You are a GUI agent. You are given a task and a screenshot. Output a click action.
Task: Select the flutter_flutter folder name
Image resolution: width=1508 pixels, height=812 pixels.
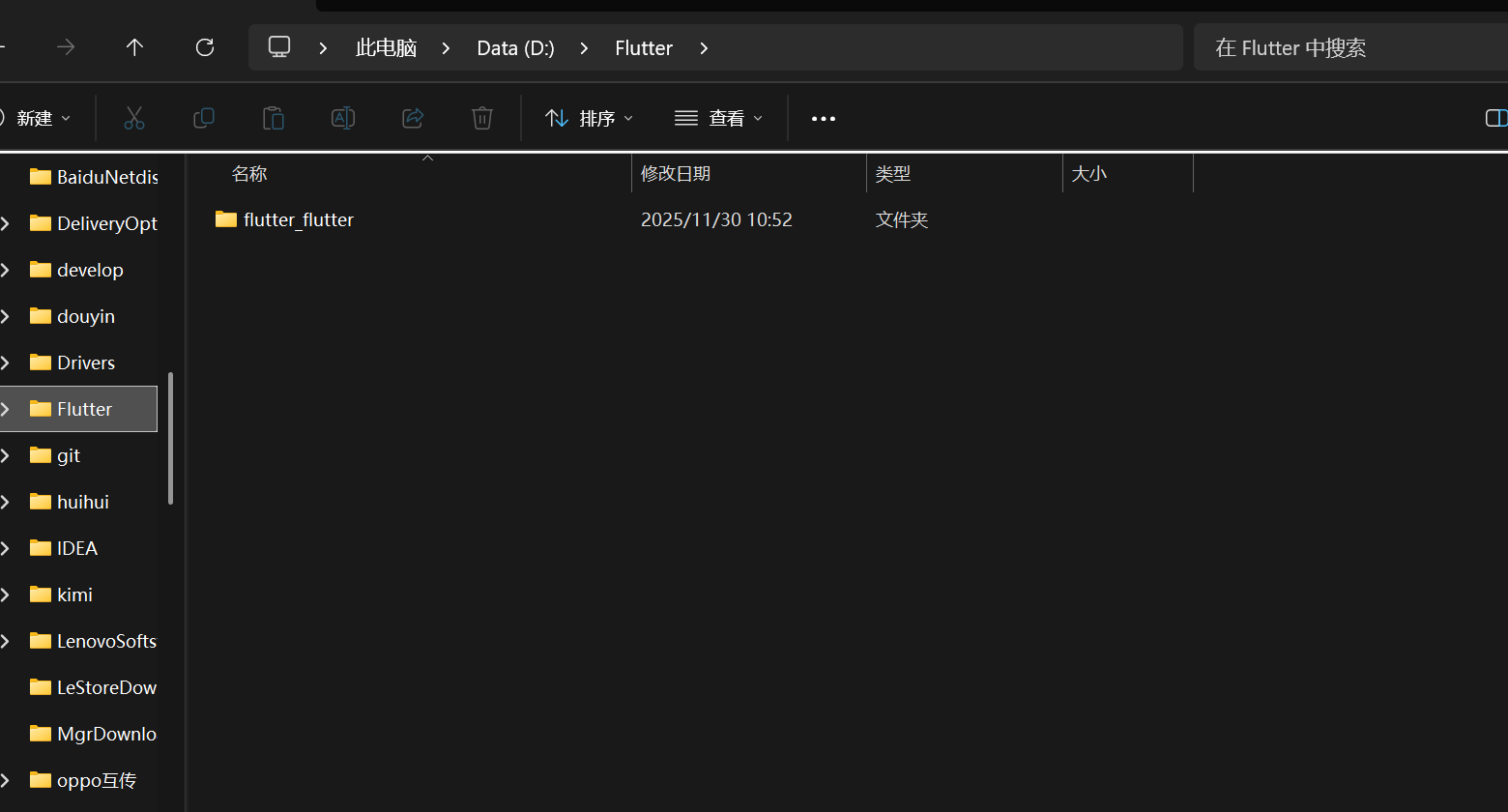(299, 219)
